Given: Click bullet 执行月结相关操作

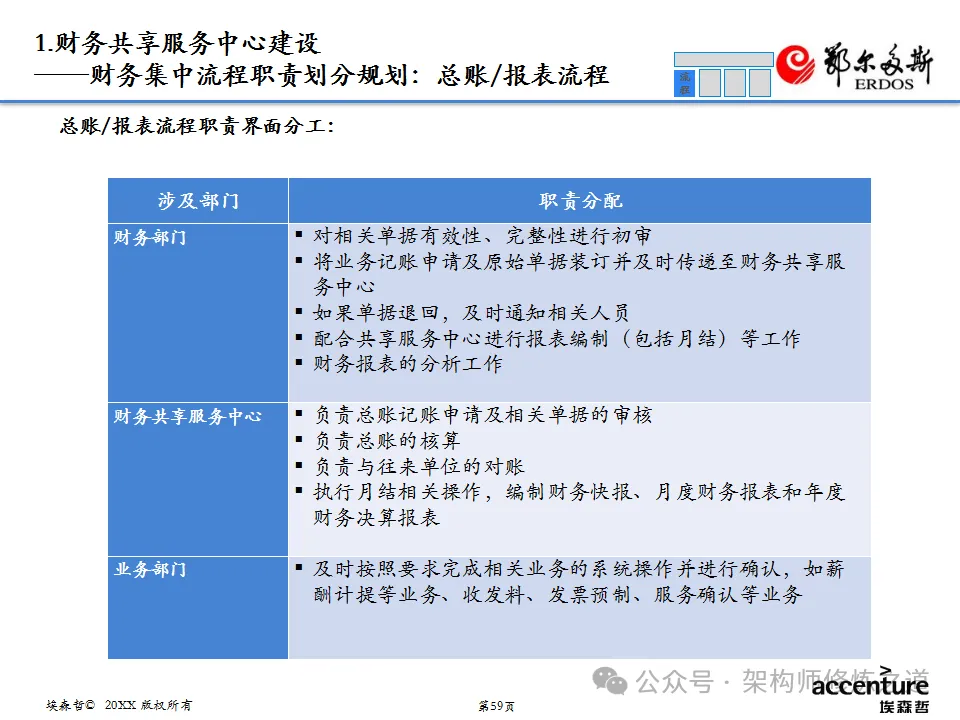Looking at the screenshot, I should [579, 504].
